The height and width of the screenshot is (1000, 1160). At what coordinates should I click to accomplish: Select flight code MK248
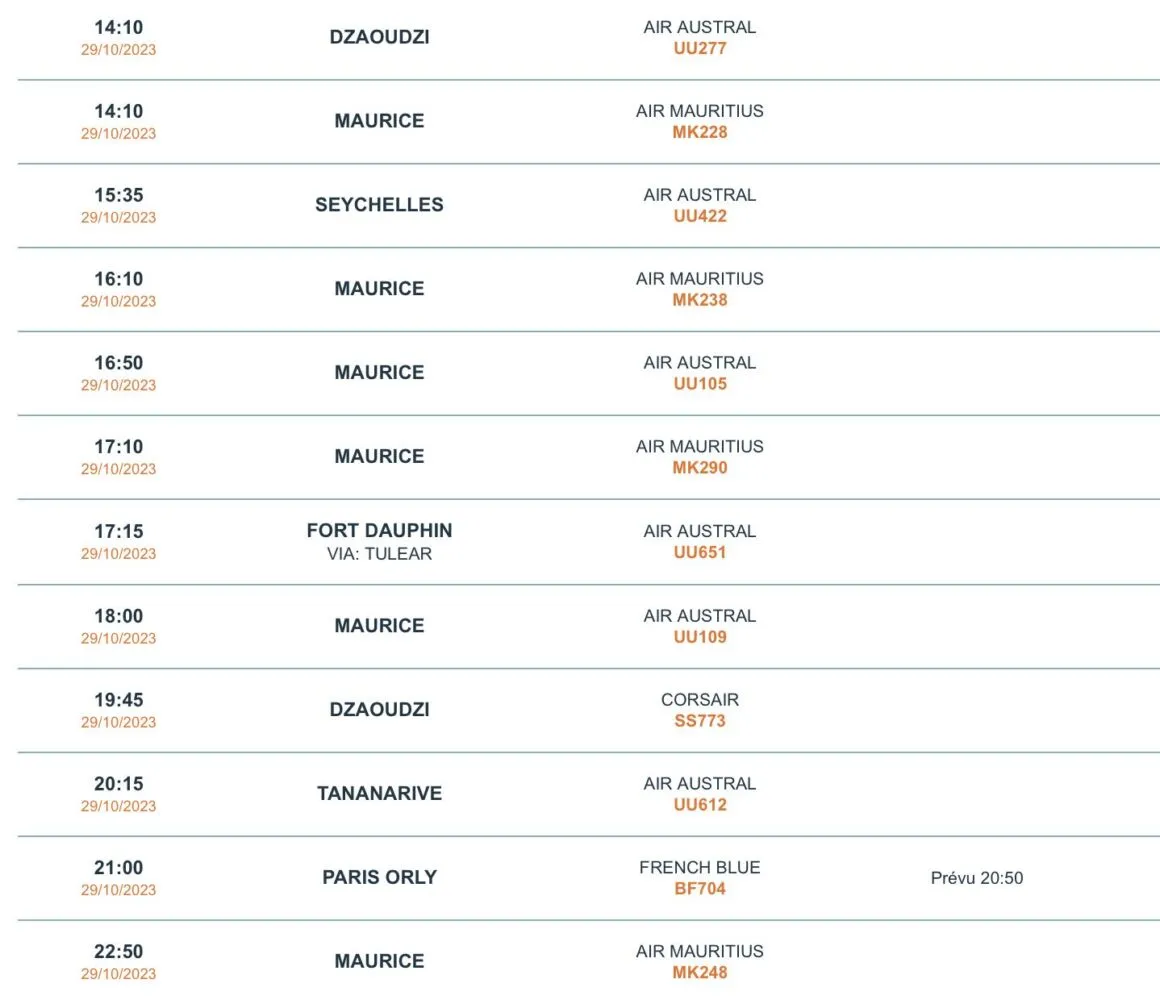[x=699, y=973]
